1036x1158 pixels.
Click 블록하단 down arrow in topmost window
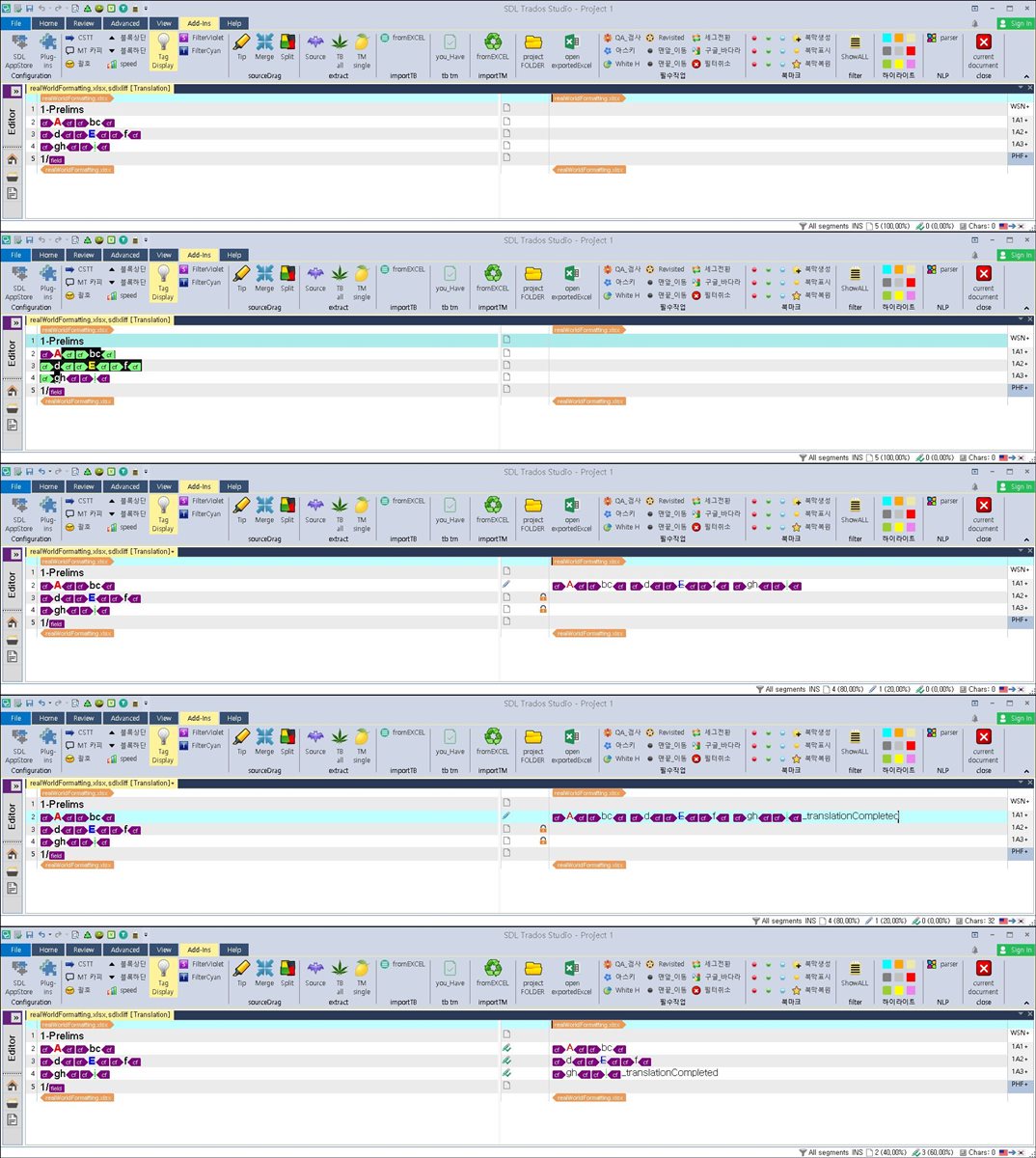pos(126,51)
